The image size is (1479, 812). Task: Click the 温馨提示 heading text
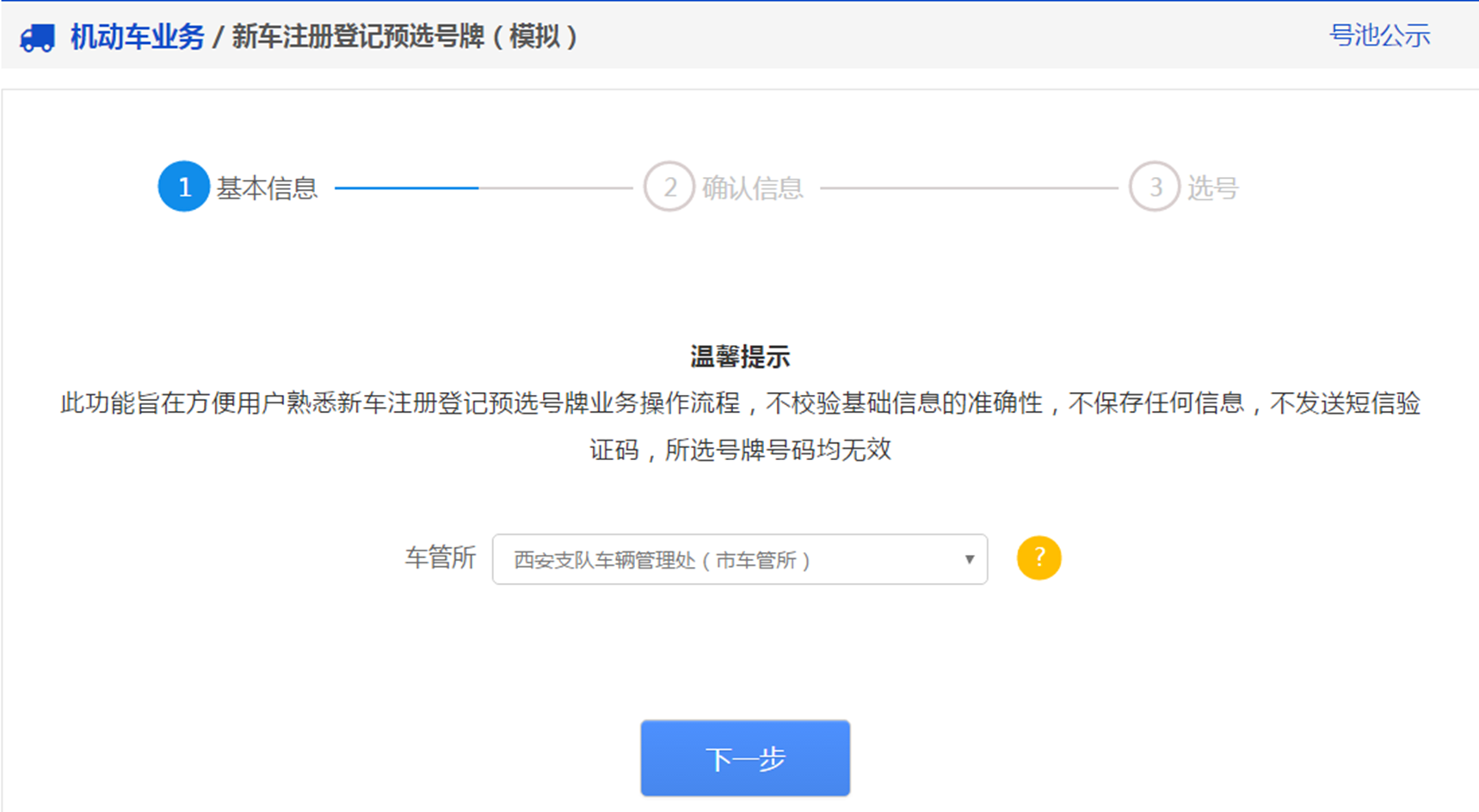[740, 357]
